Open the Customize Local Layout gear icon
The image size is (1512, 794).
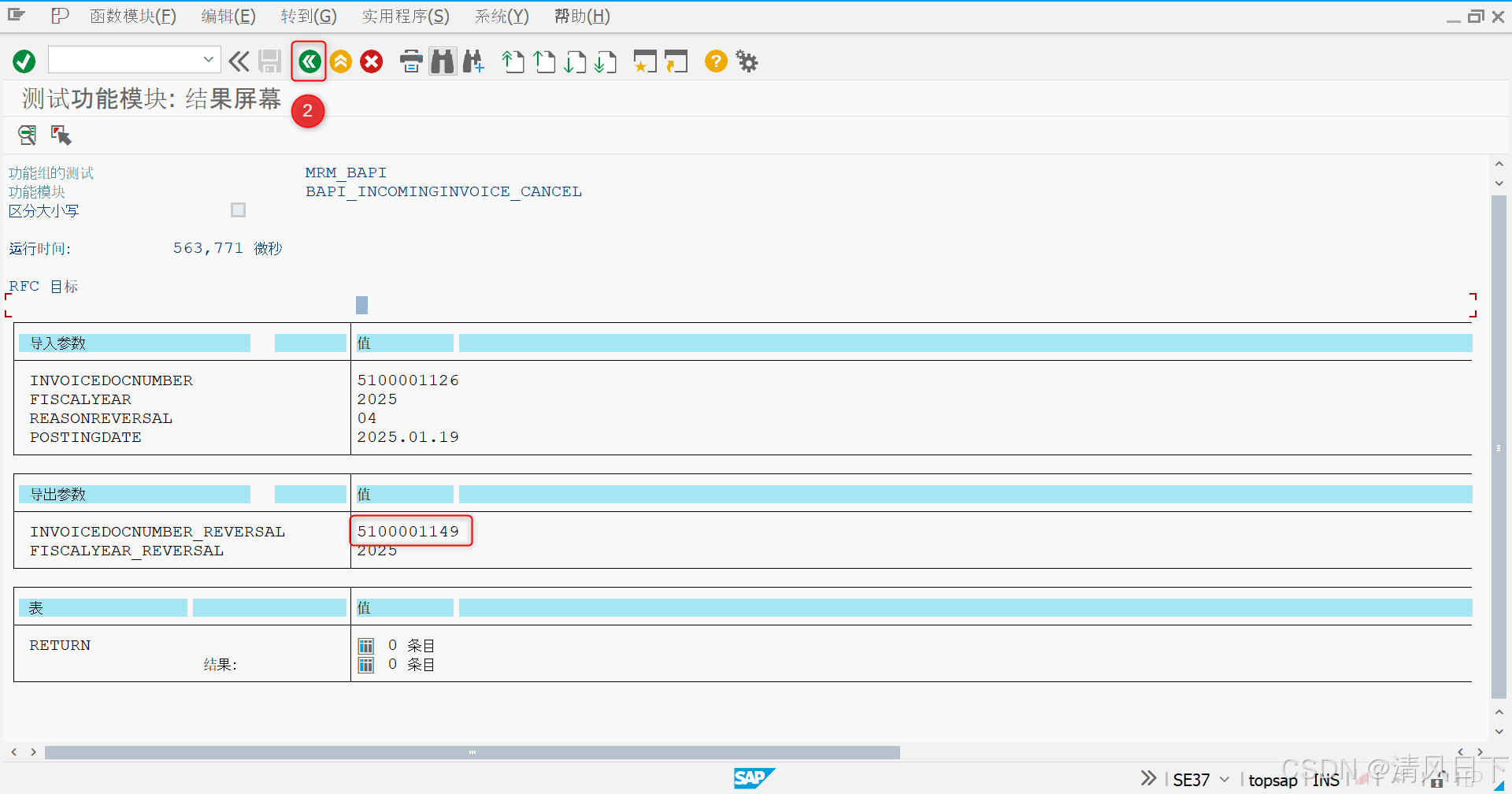(746, 61)
